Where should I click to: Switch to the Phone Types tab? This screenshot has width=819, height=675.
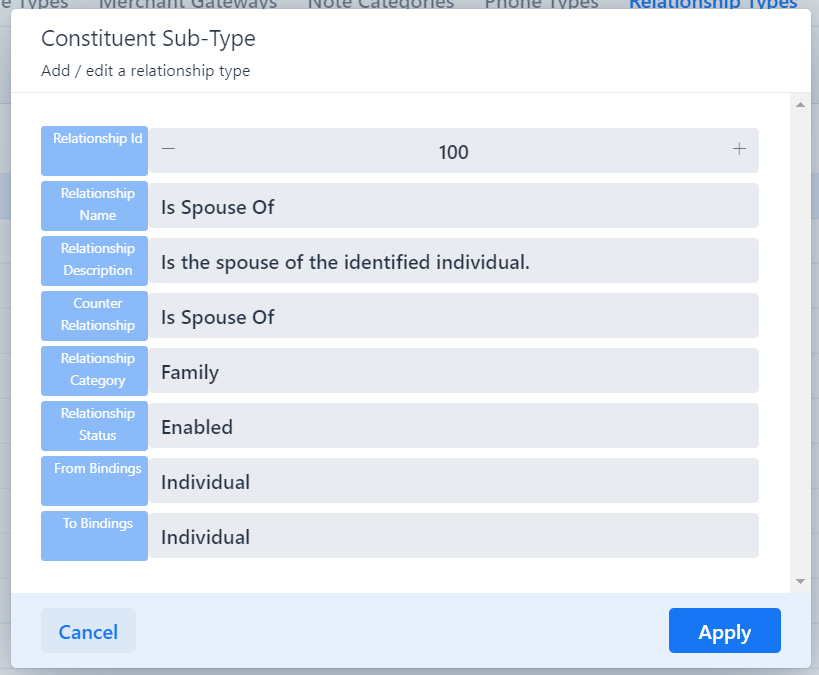[x=541, y=4]
